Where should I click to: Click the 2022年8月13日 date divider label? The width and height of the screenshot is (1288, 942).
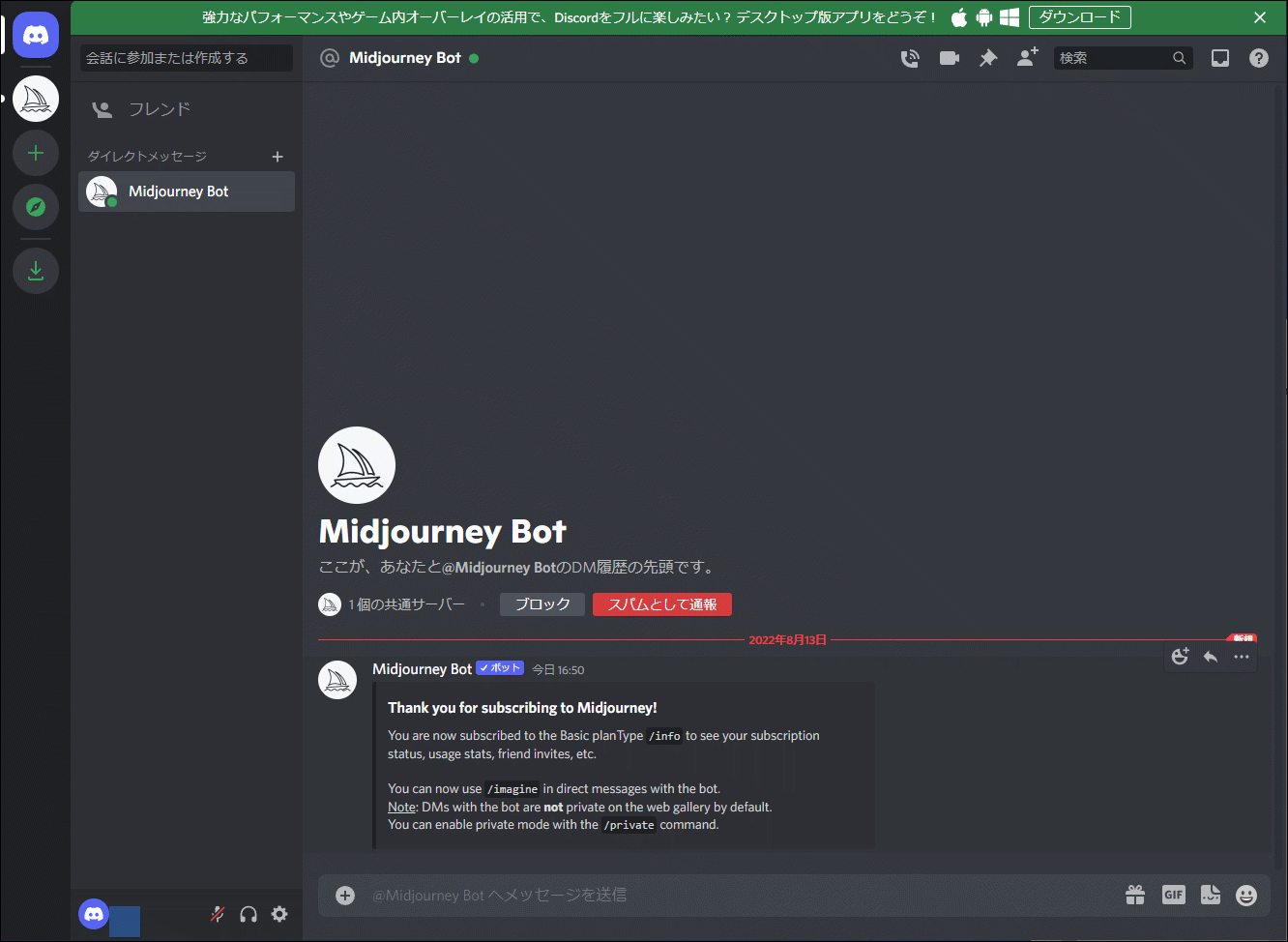tap(788, 640)
